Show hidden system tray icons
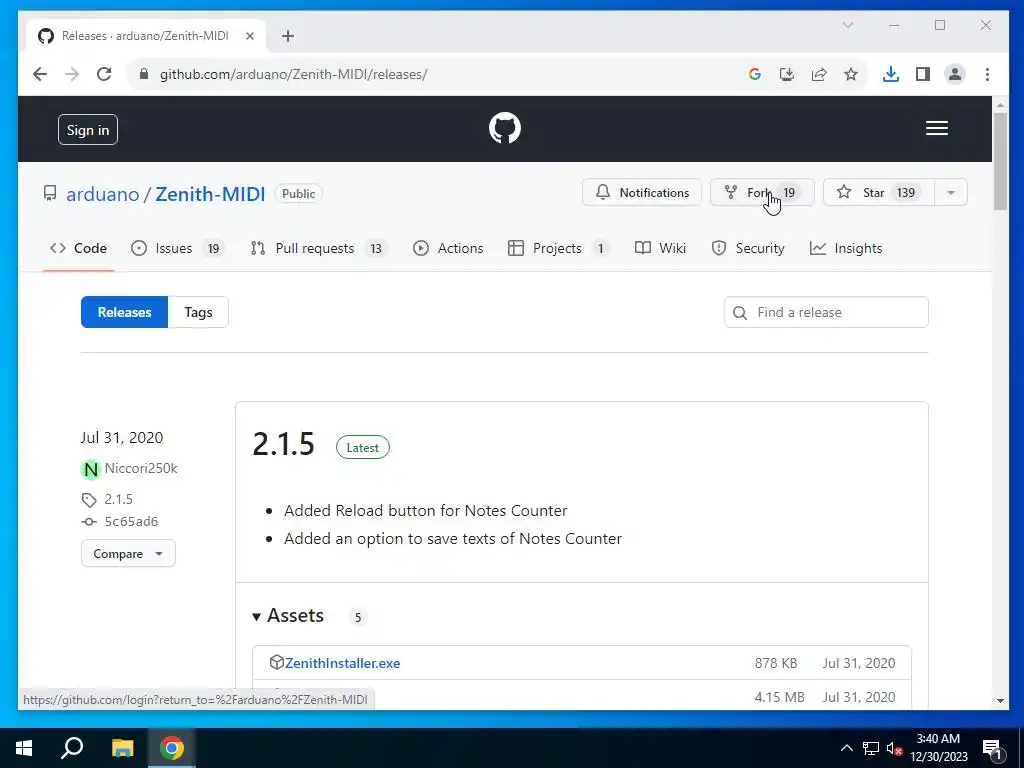Viewport: 1024px width, 768px height. coord(846,748)
